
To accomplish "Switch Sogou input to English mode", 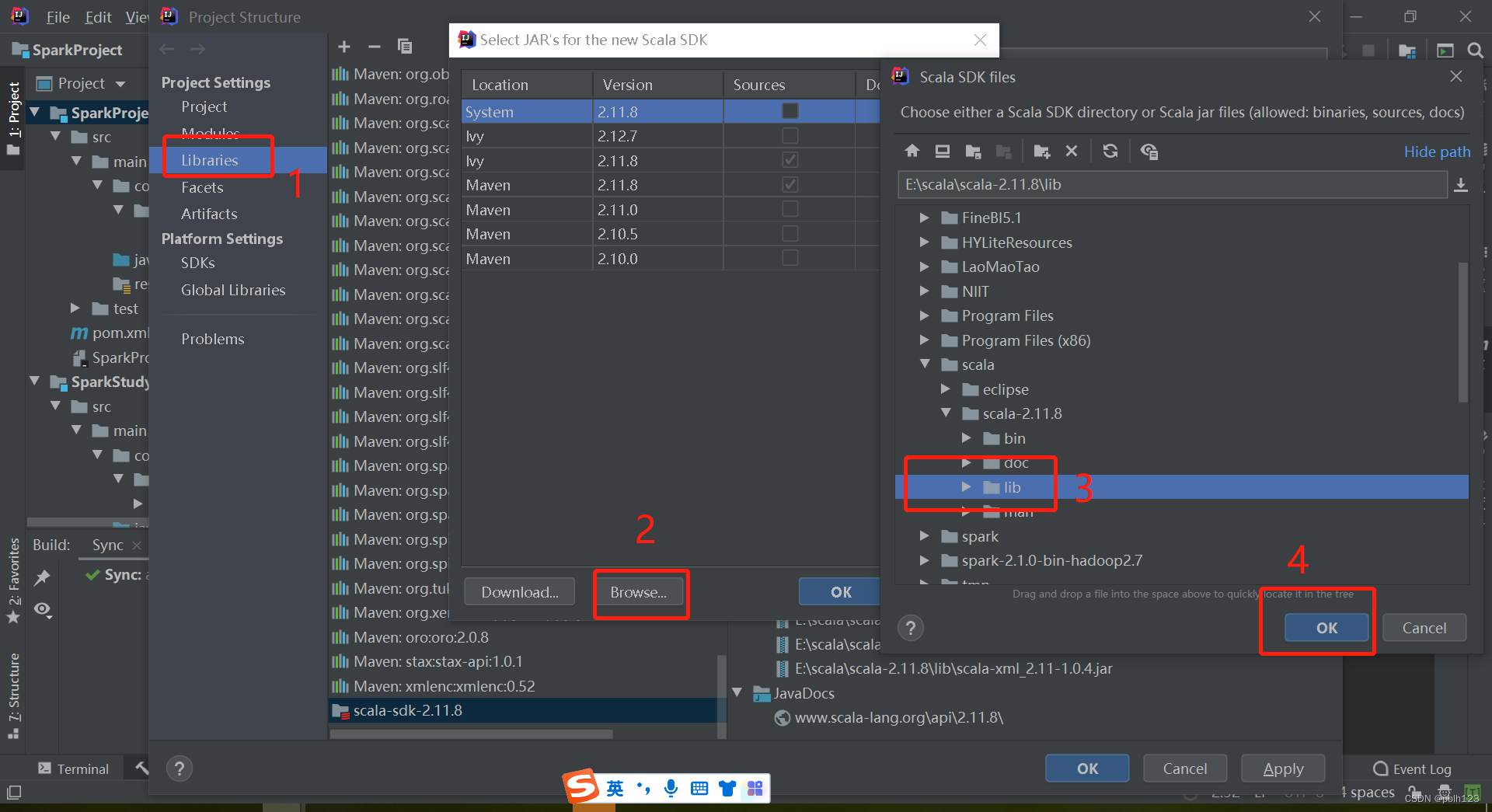I will point(615,789).
